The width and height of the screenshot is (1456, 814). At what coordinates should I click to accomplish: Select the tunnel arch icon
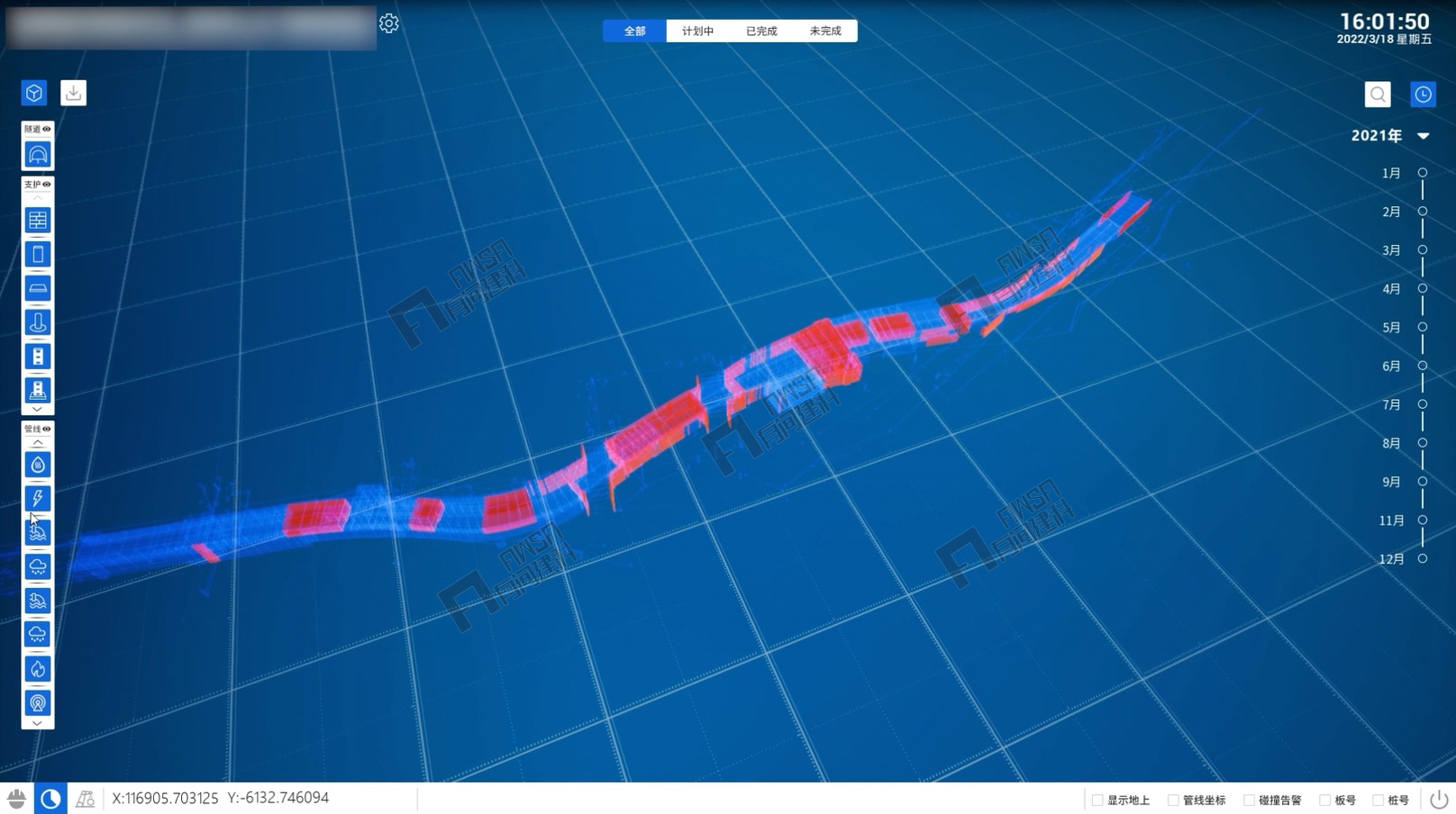pos(38,155)
